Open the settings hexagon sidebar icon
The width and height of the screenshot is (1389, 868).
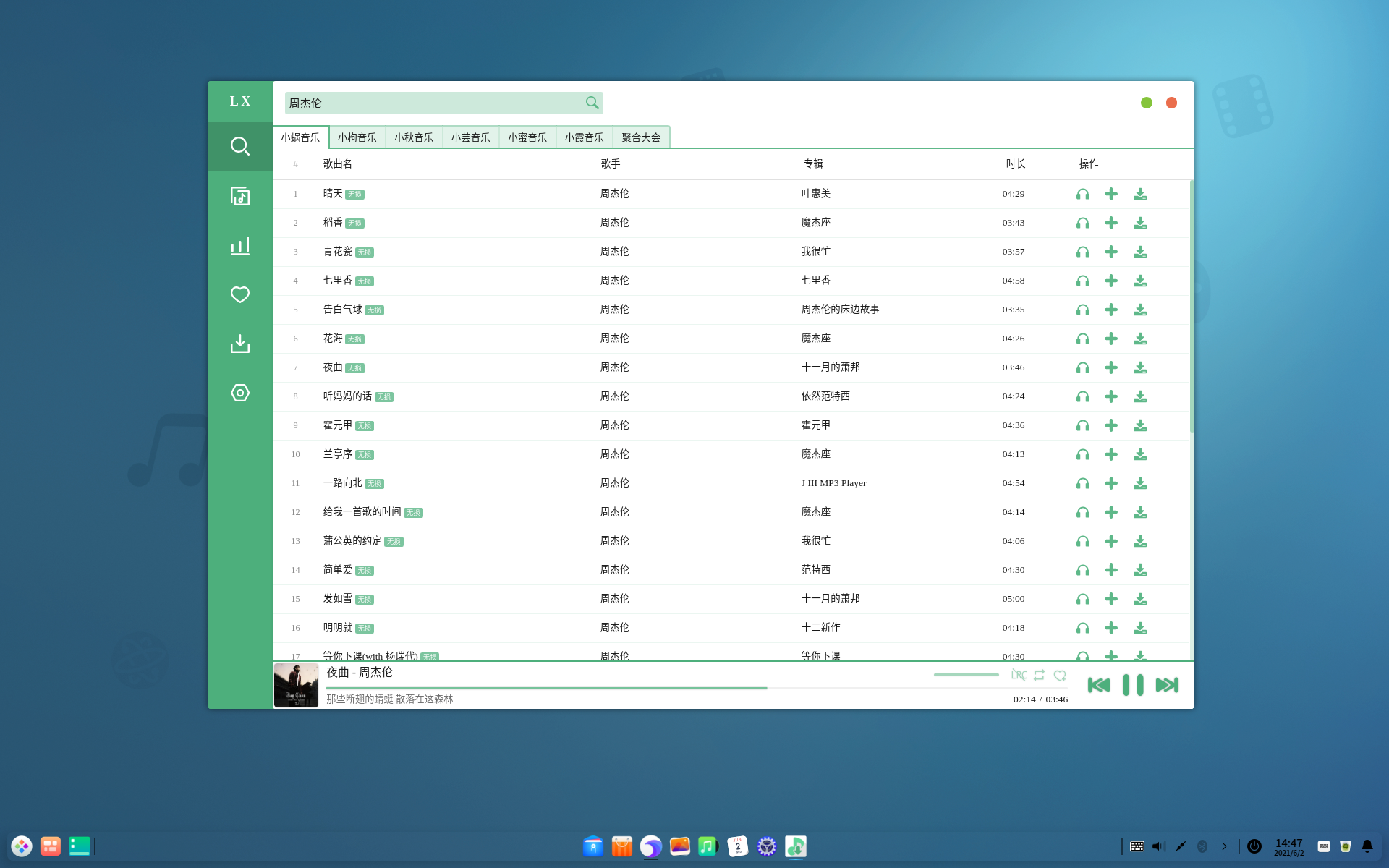coord(240,393)
